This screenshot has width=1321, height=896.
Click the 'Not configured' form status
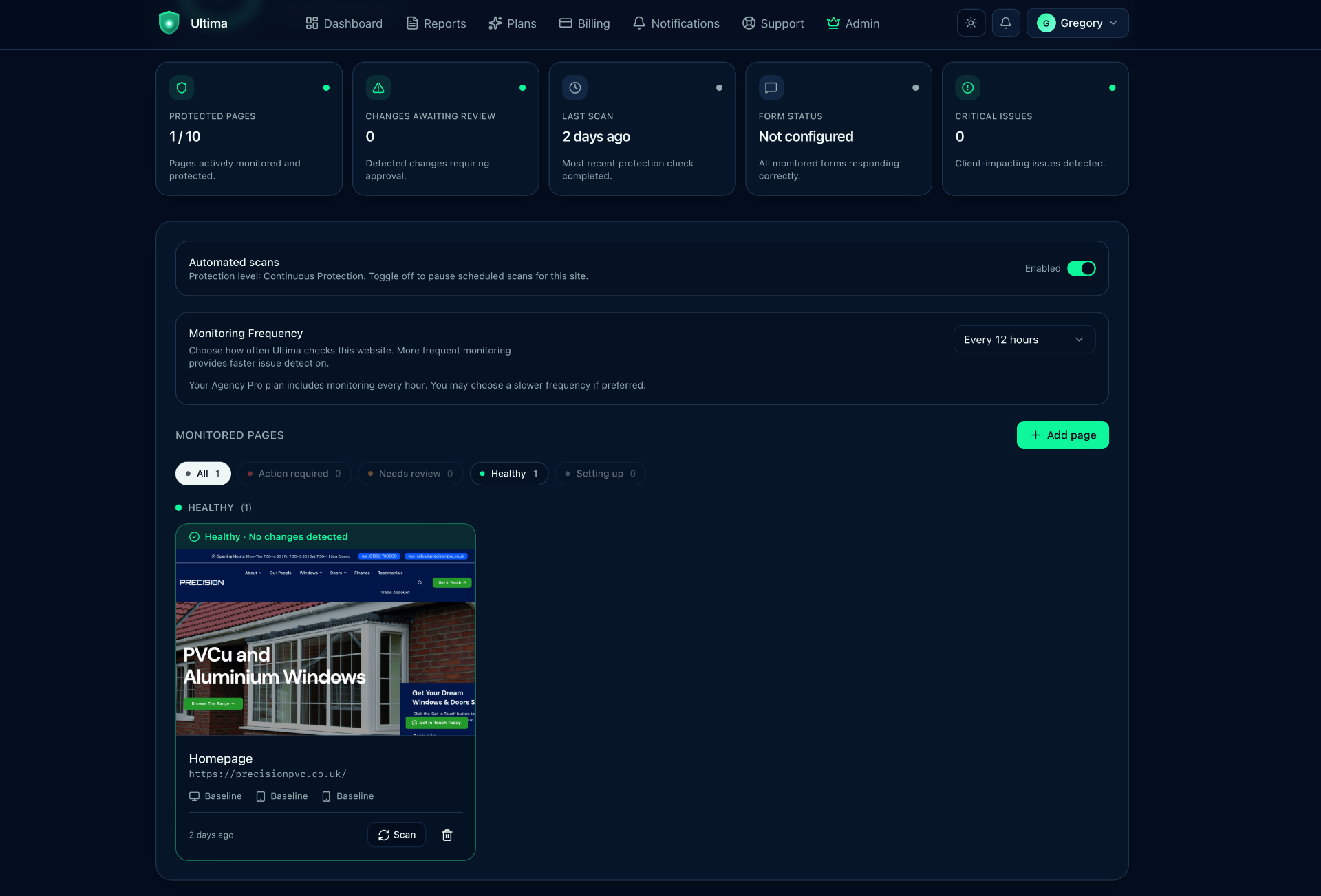(x=806, y=136)
